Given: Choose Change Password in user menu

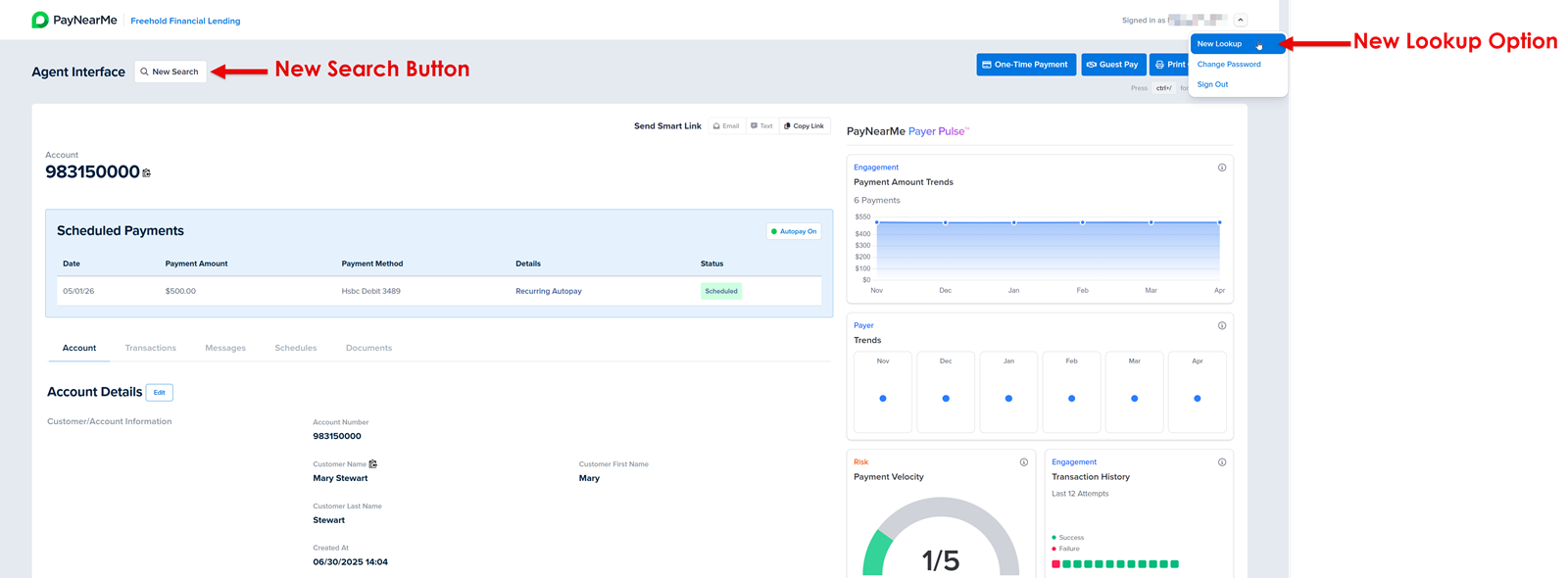Looking at the screenshot, I should [x=1229, y=65].
